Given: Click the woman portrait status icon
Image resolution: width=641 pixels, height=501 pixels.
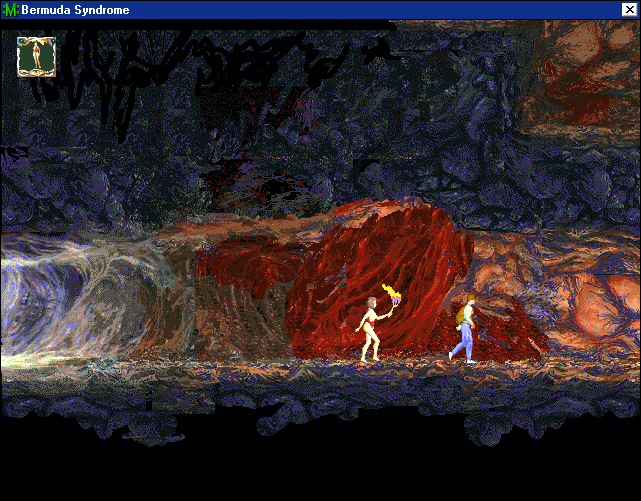Looking at the screenshot, I should tap(36, 57).
